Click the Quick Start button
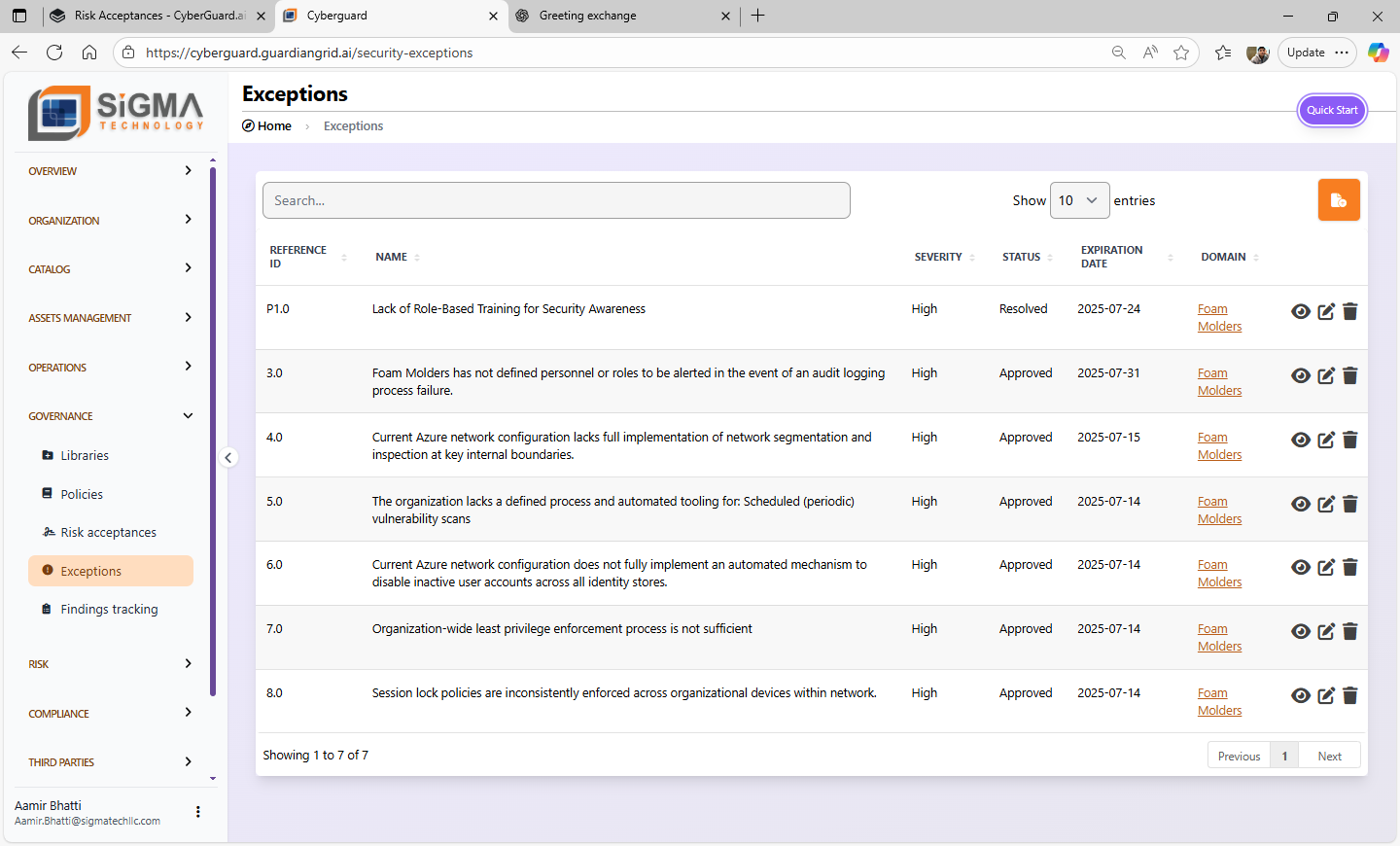 point(1331,110)
